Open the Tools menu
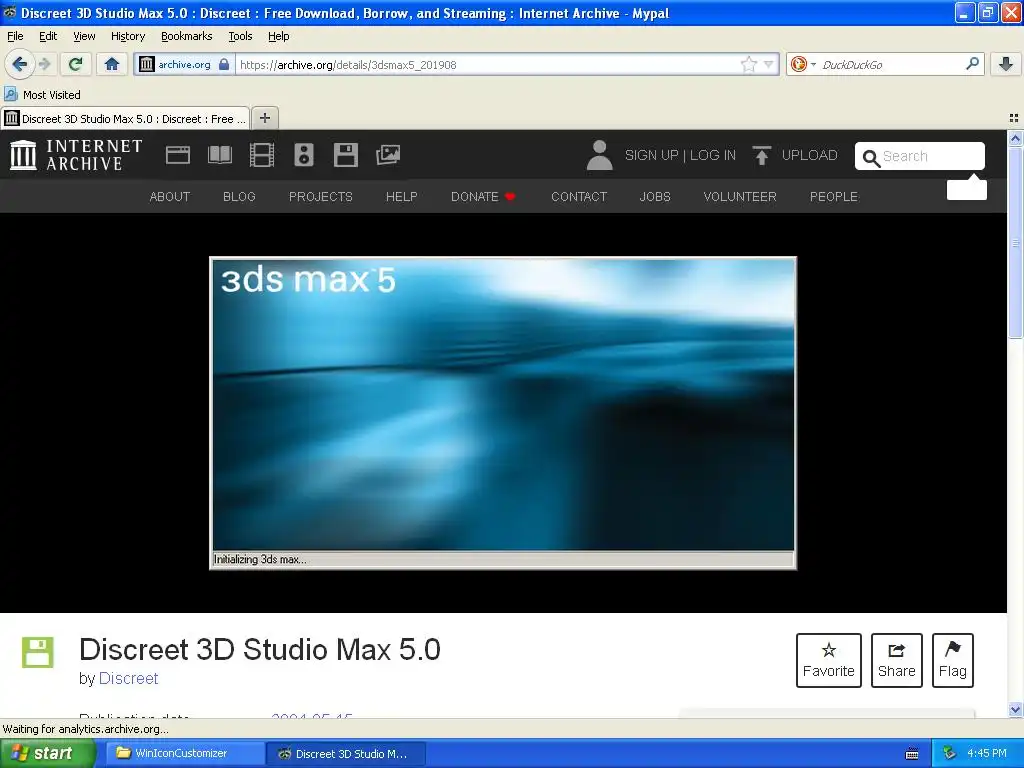The image size is (1024, 768). click(240, 37)
